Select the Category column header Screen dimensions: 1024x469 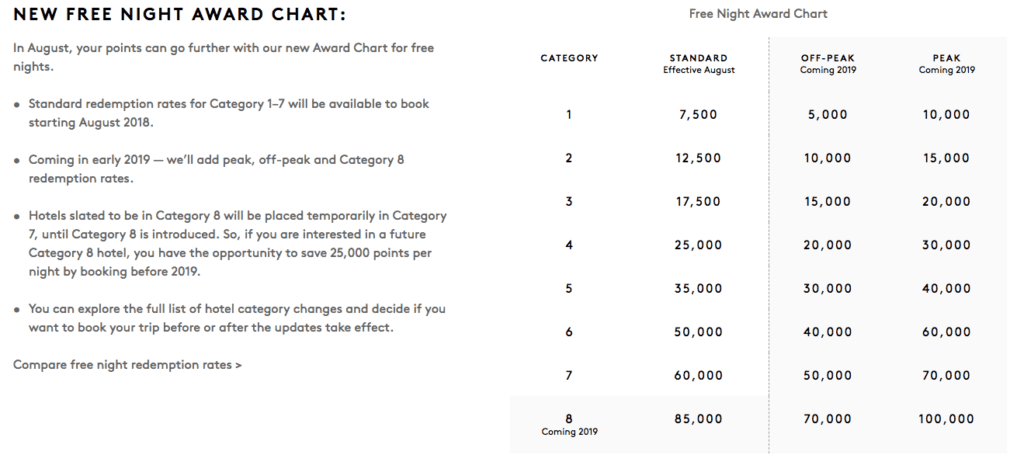[569, 58]
